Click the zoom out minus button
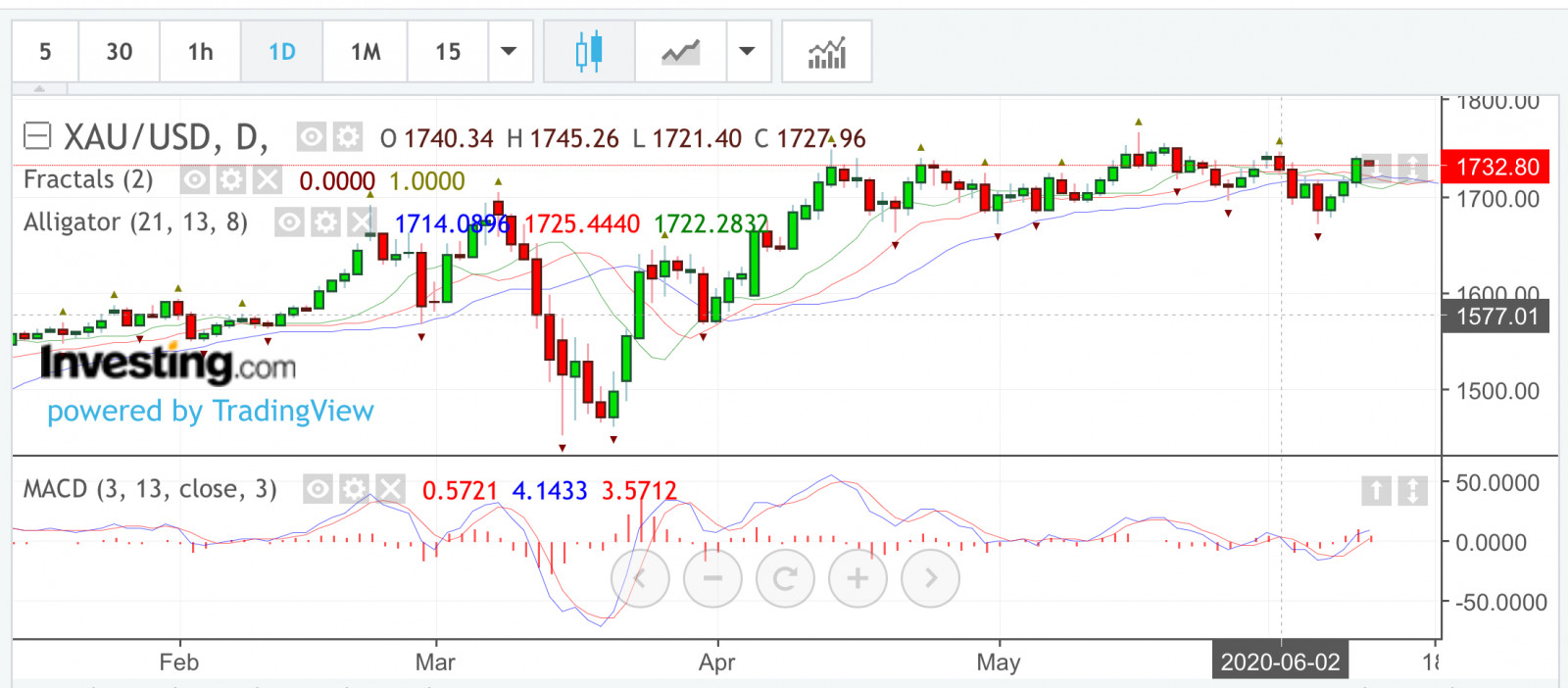 coord(712,578)
